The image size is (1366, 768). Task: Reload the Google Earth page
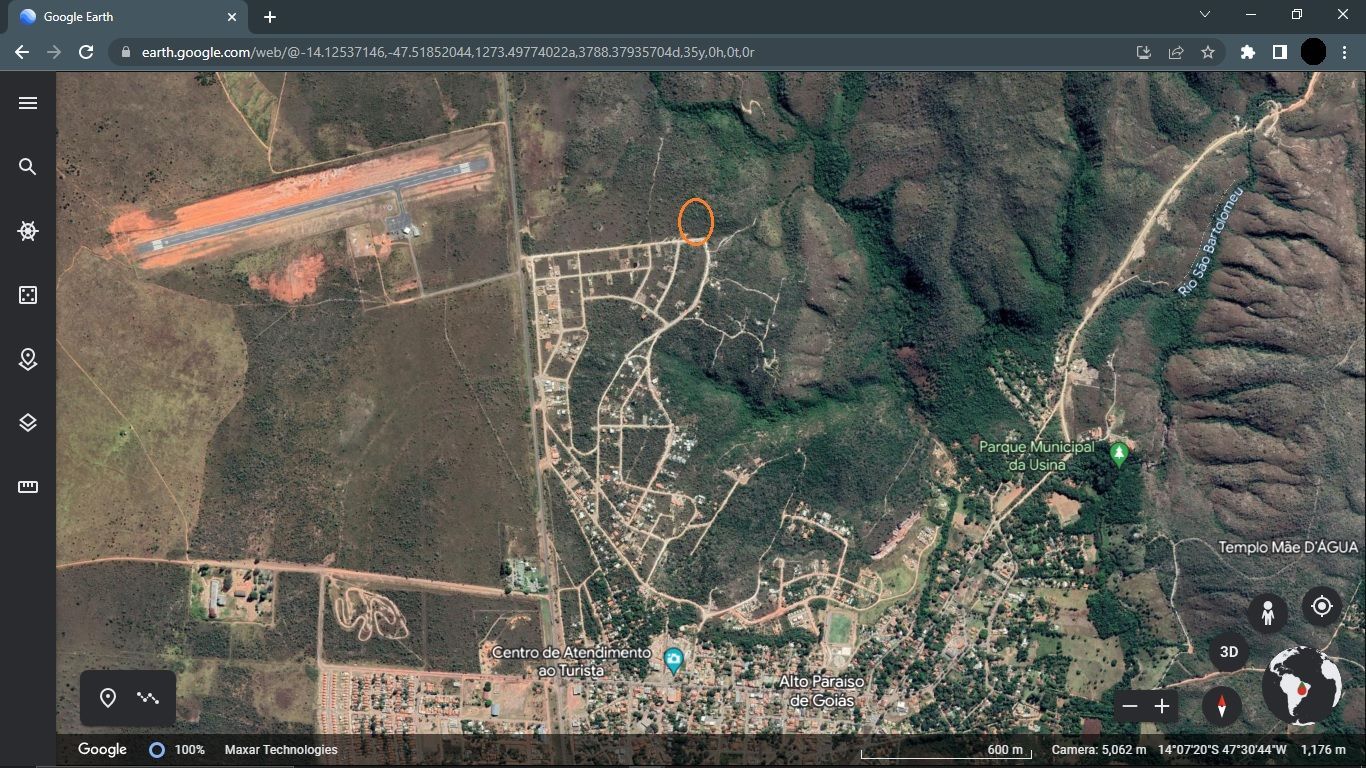pos(86,52)
